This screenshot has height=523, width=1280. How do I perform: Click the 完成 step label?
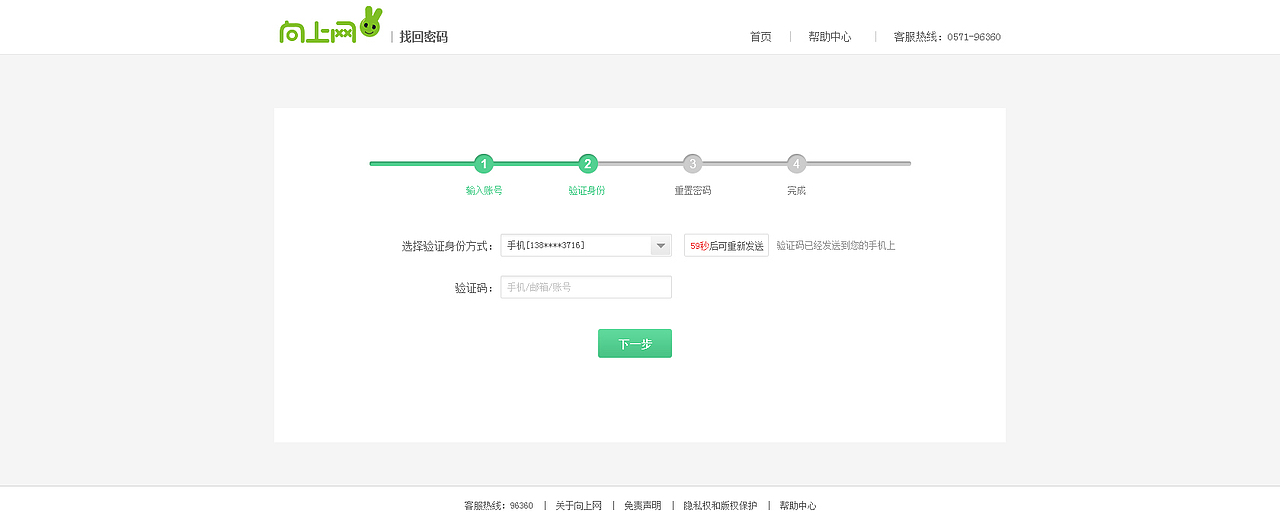(796, 190)
